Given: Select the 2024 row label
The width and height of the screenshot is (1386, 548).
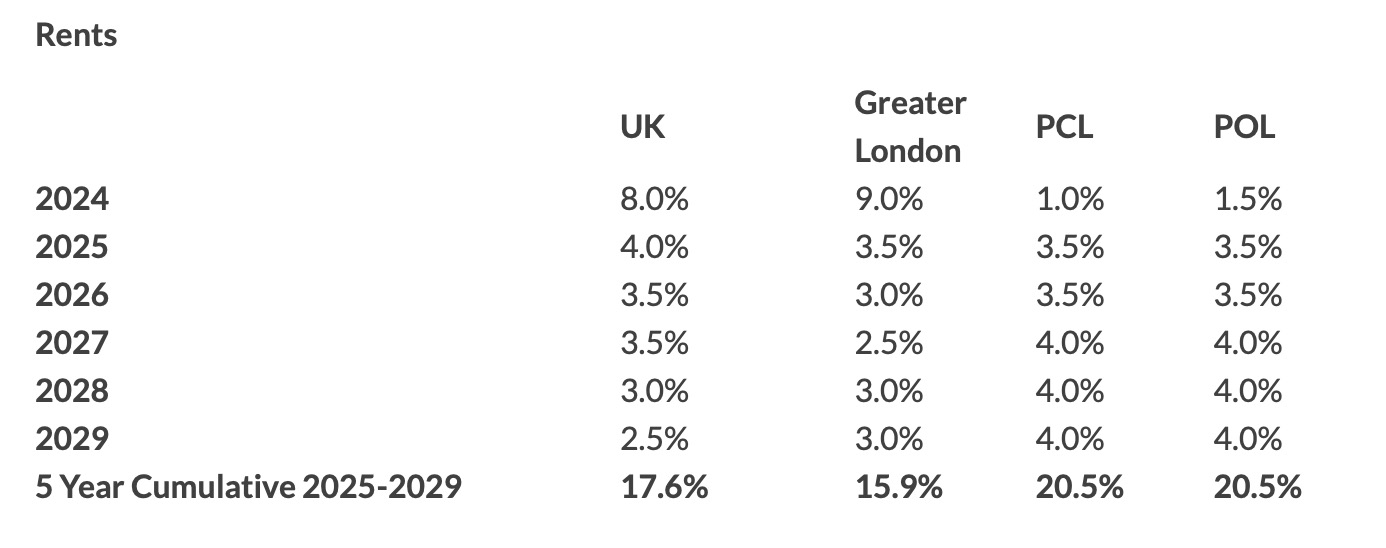Looking at the screenshot, I should [x=72, y=199].
